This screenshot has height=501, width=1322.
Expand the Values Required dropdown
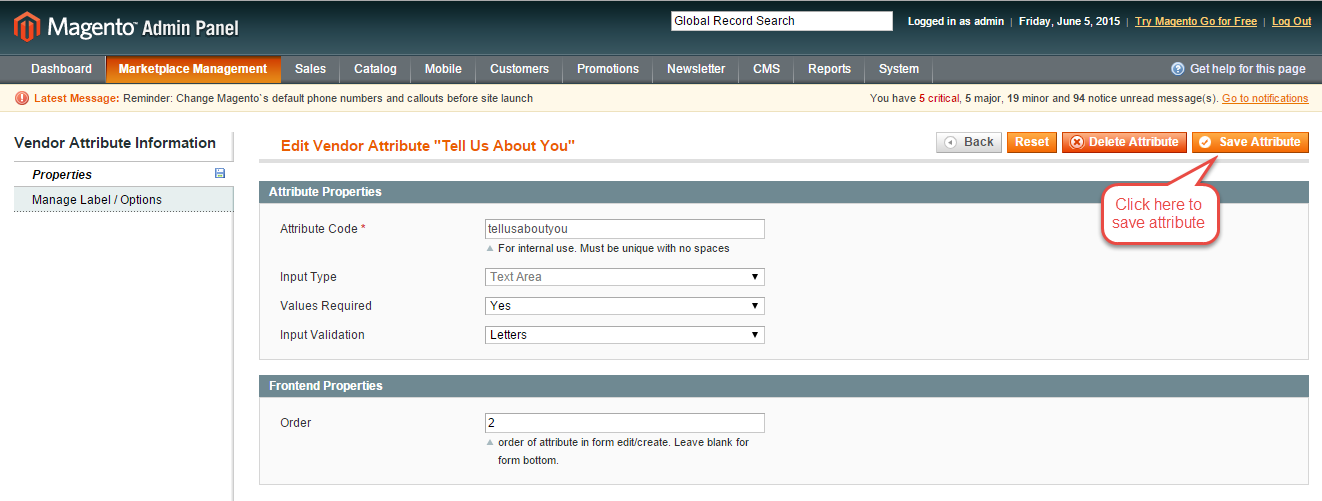[625, 306]
